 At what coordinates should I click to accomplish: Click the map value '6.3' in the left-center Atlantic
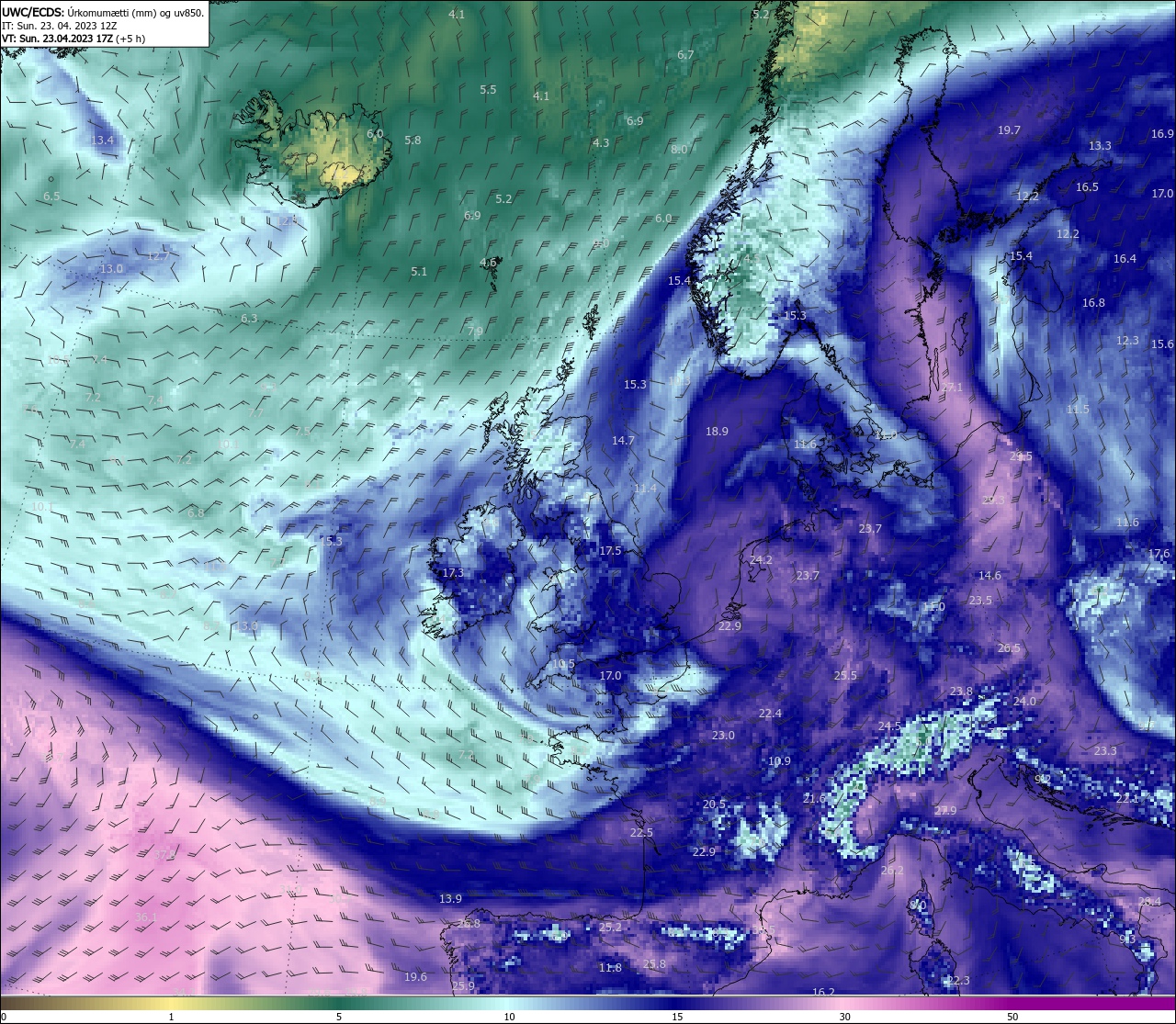(x=249, y=319)
